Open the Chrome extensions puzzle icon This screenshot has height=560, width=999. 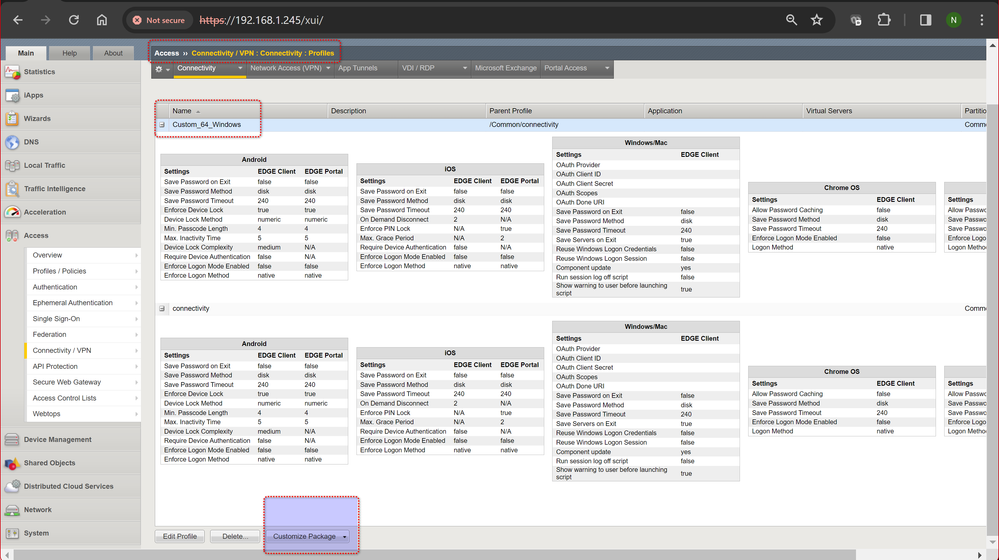coord(884,20)
